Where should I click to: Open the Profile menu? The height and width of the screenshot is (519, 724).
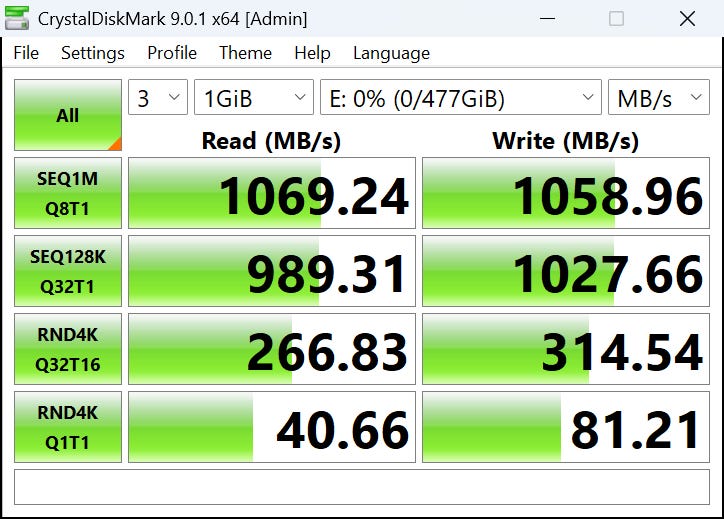point(172,53)
